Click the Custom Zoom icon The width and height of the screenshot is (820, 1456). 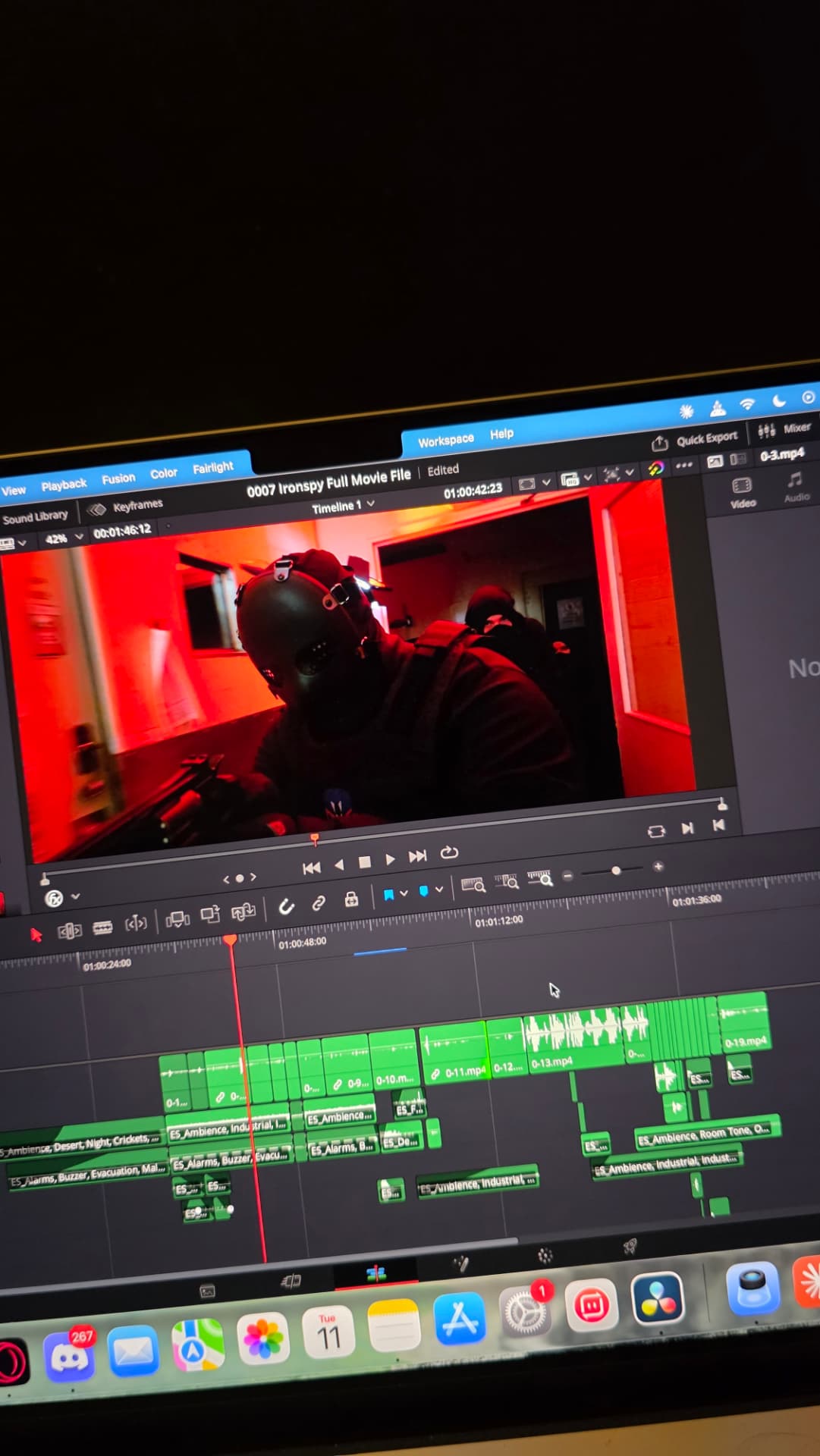tap(540, 877)
